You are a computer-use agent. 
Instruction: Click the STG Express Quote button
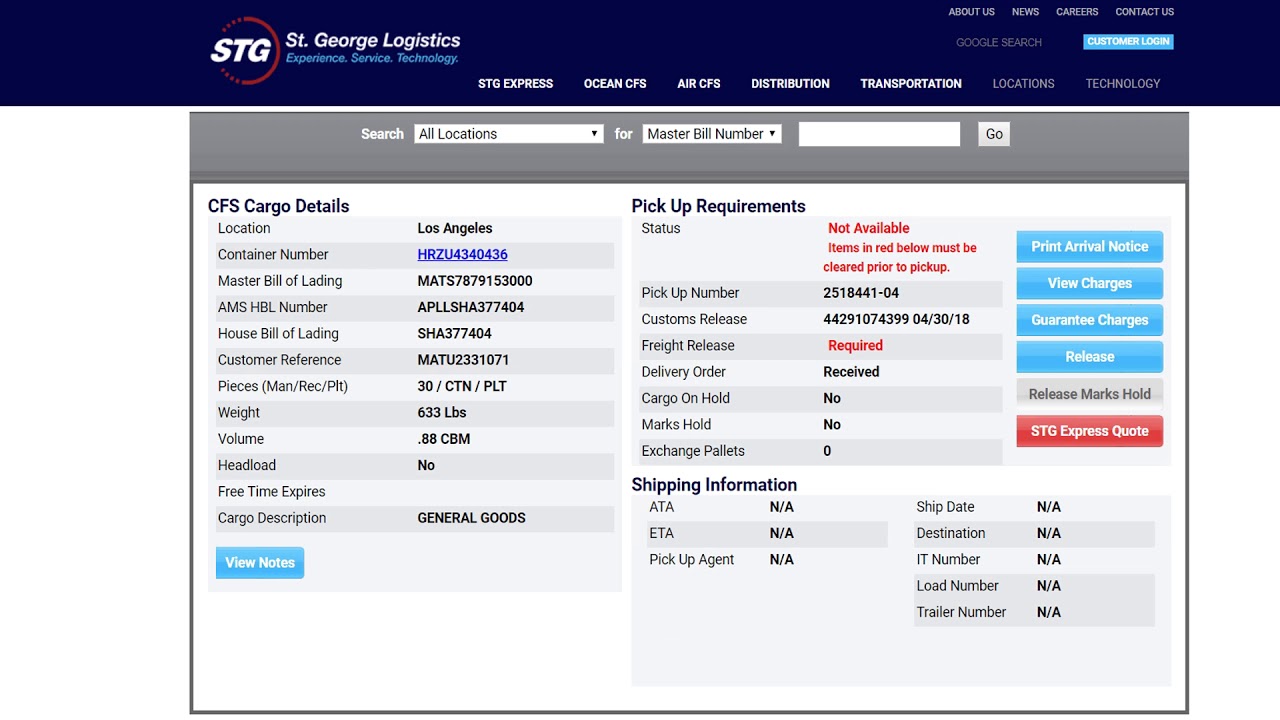(x=1090, y=431)
